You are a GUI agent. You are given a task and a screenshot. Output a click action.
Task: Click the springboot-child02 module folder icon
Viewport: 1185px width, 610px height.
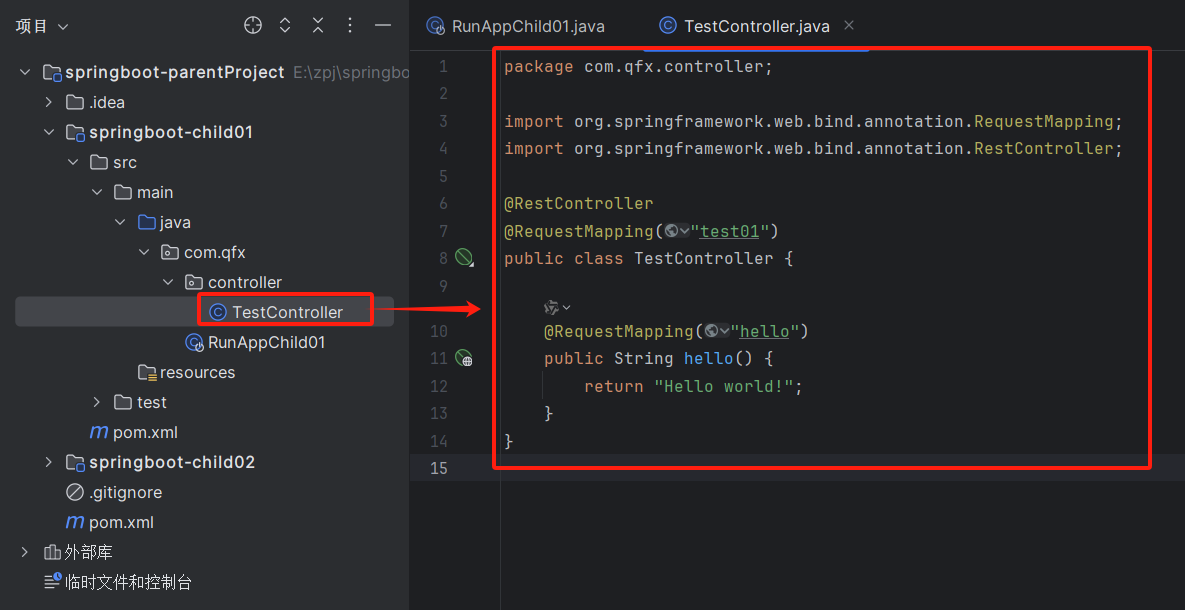click(x=76, y=463)
